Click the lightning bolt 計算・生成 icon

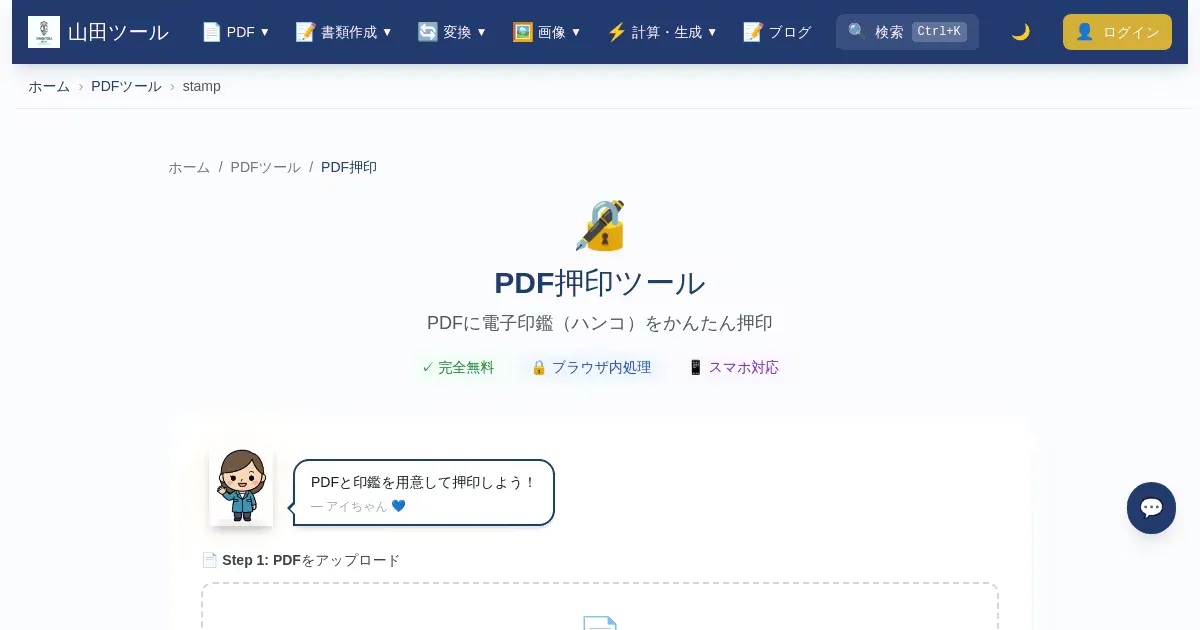pos(616,32)
